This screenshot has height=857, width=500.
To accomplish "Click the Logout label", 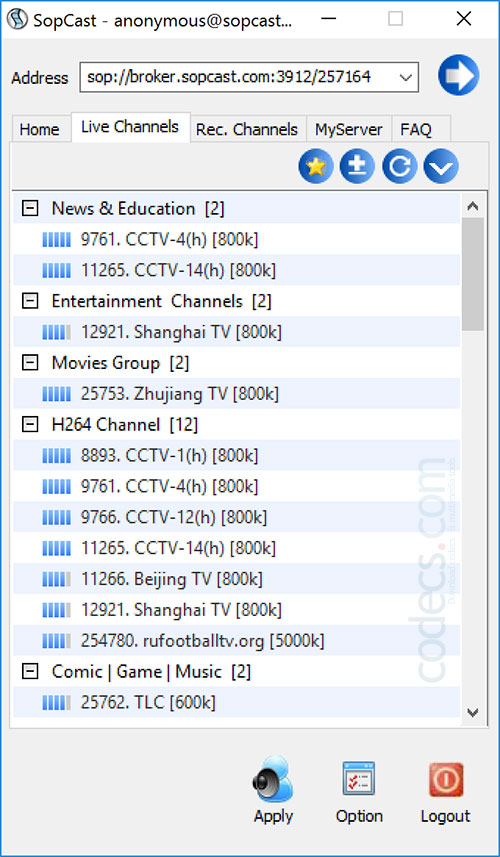I will coord(445,816).
